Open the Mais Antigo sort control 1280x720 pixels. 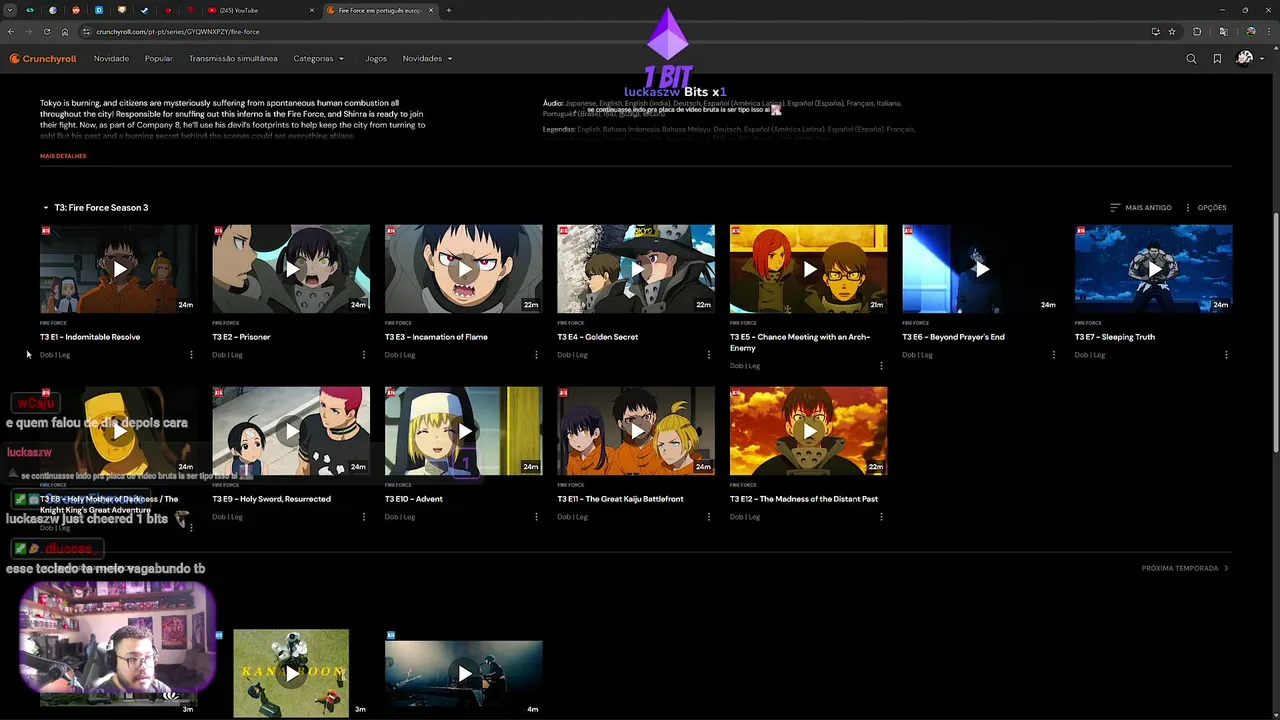point(1140,208)
